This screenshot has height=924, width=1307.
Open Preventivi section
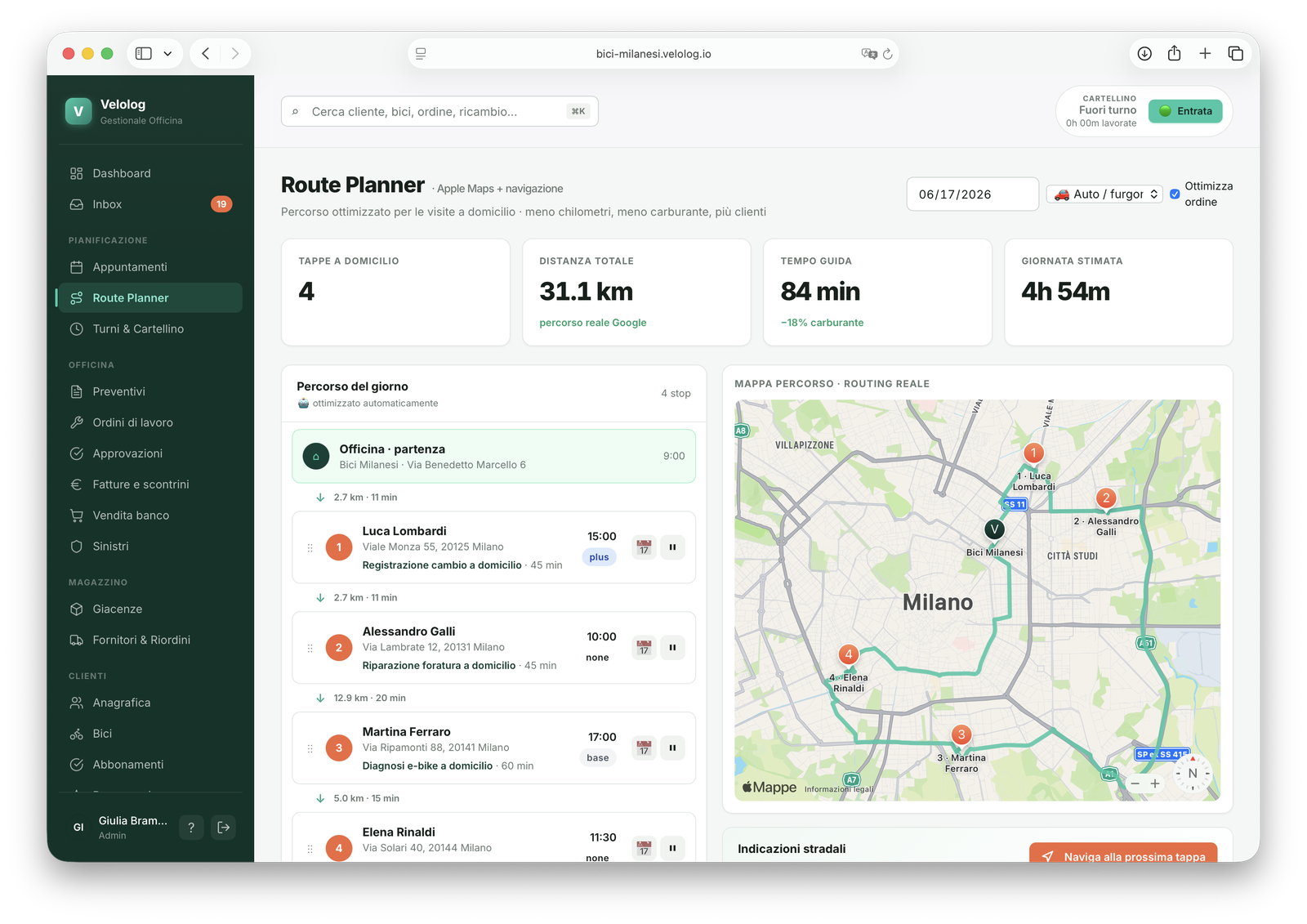pyautogui.click(x=150, y=391)
